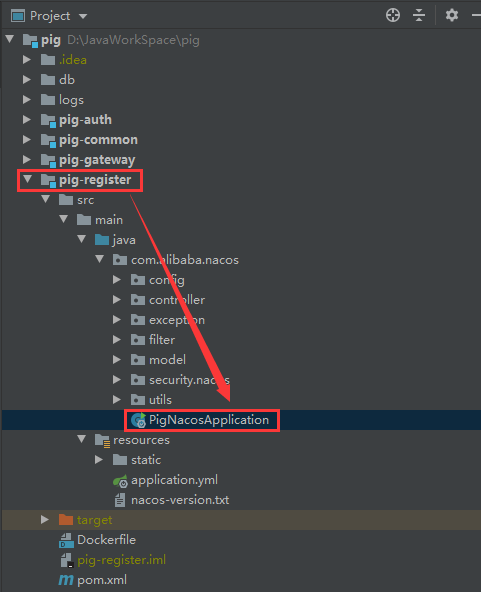Viewport: 481px width, 592px height.
Task: Click the Maven pom.xml icon
Action: pos(66,580)
